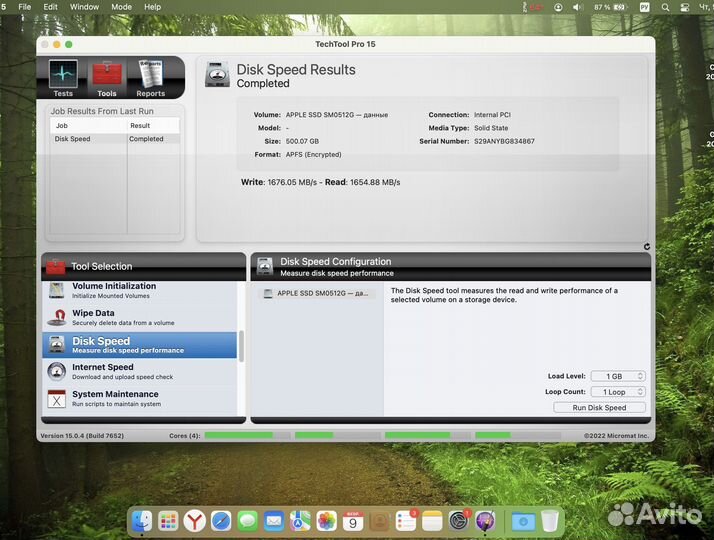Click the Result column header
This screenshot has height=540, width=714.
pyautogui.click(x=153, y=125)
